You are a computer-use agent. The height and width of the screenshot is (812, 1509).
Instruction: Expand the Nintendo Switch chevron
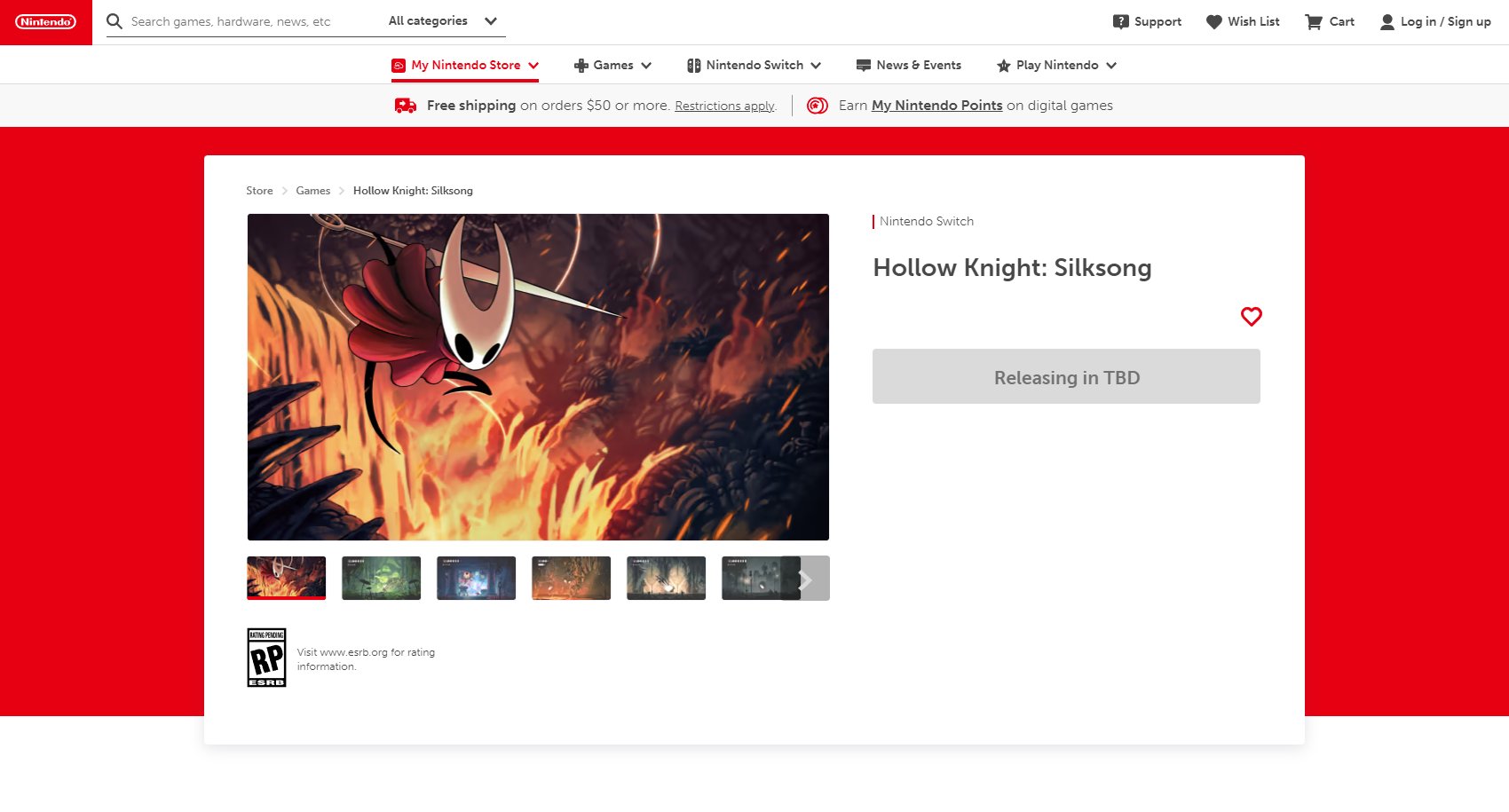click(x=816, y=66)
